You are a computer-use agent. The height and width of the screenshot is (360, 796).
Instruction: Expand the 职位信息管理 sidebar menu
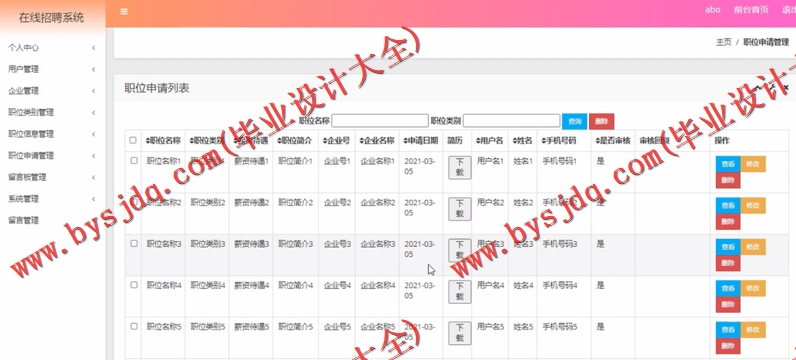(x=53, y=134)
